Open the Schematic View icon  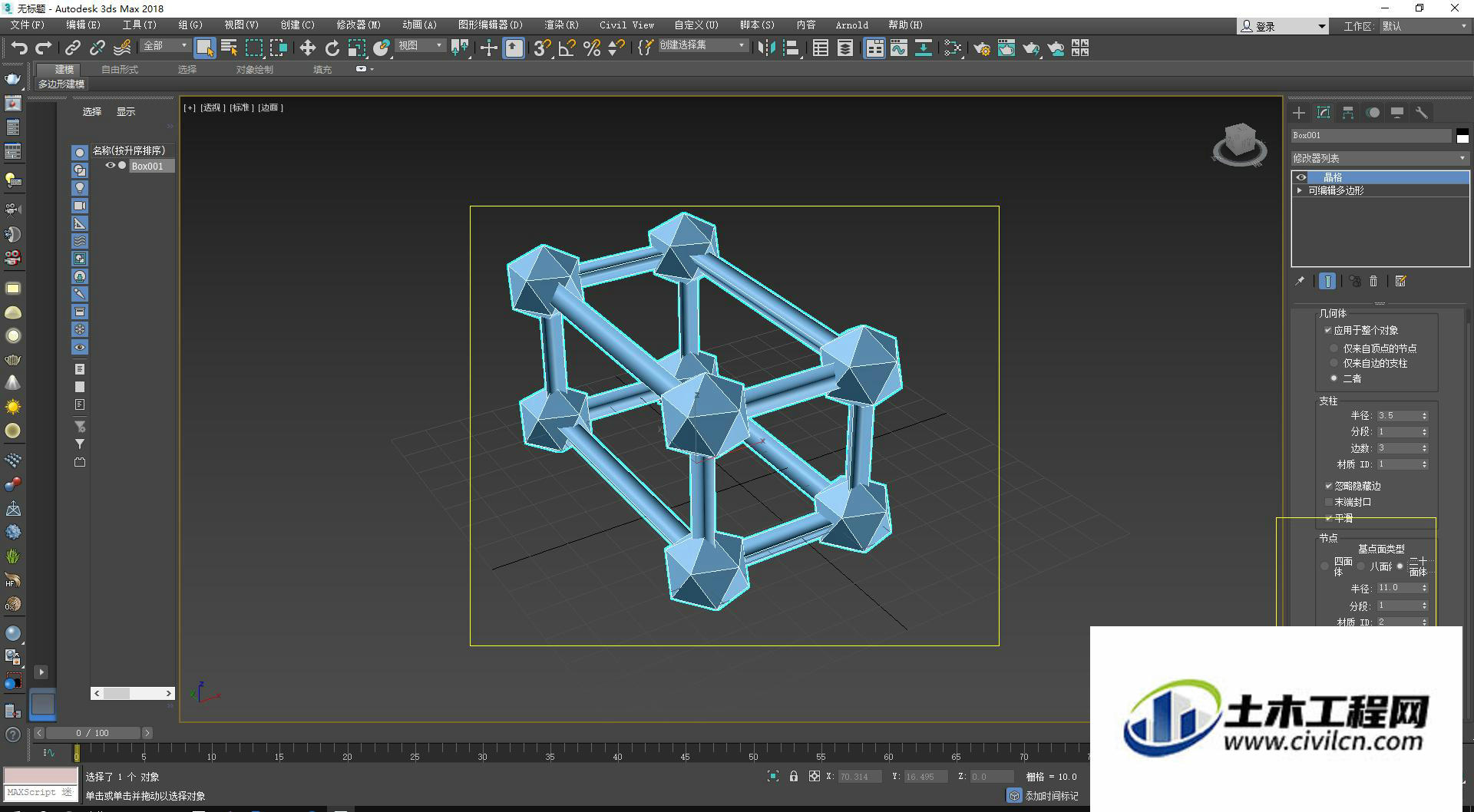click(x=924, y=48)
